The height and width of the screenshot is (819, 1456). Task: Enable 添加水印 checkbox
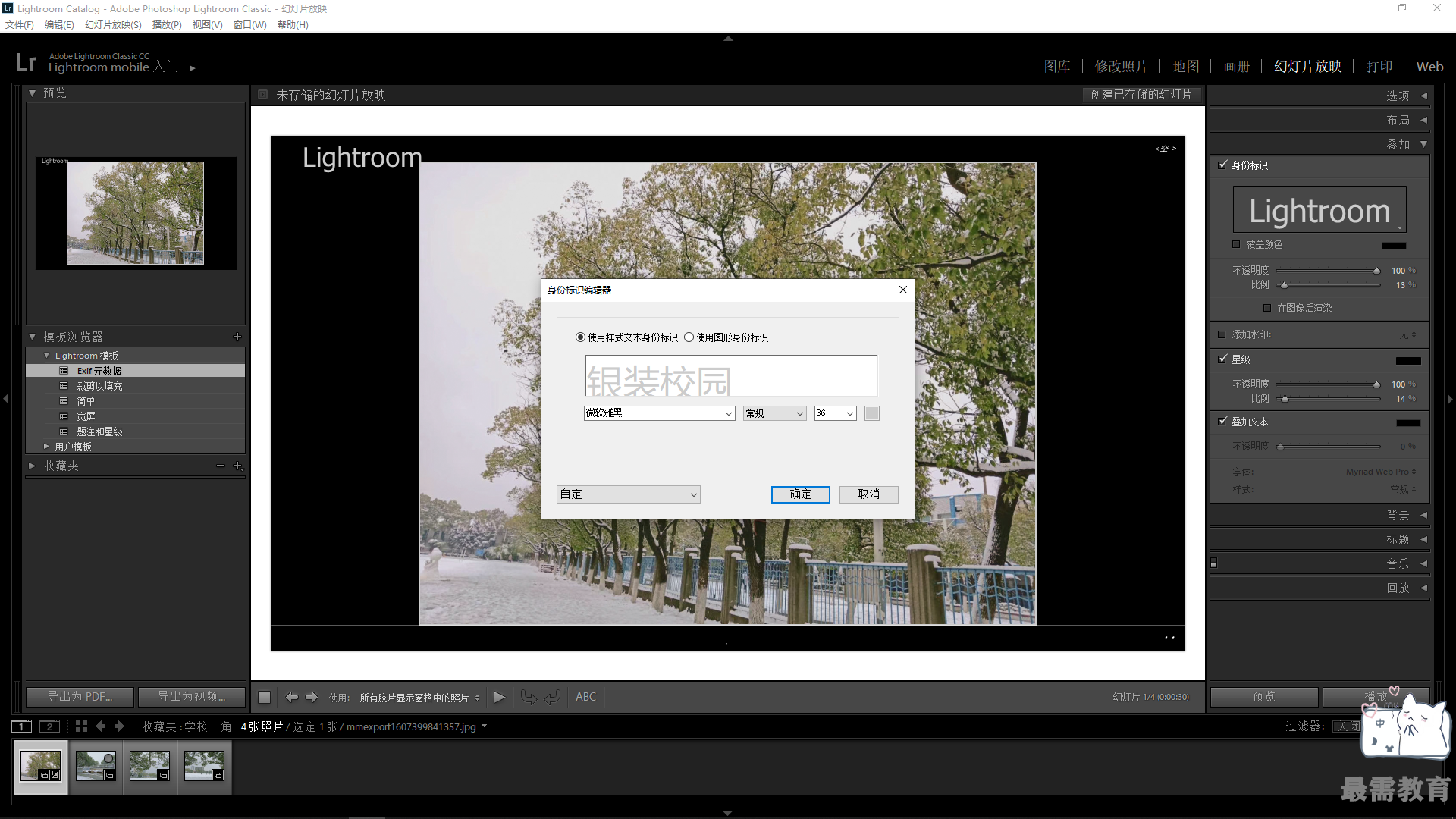coord(1222,334)
